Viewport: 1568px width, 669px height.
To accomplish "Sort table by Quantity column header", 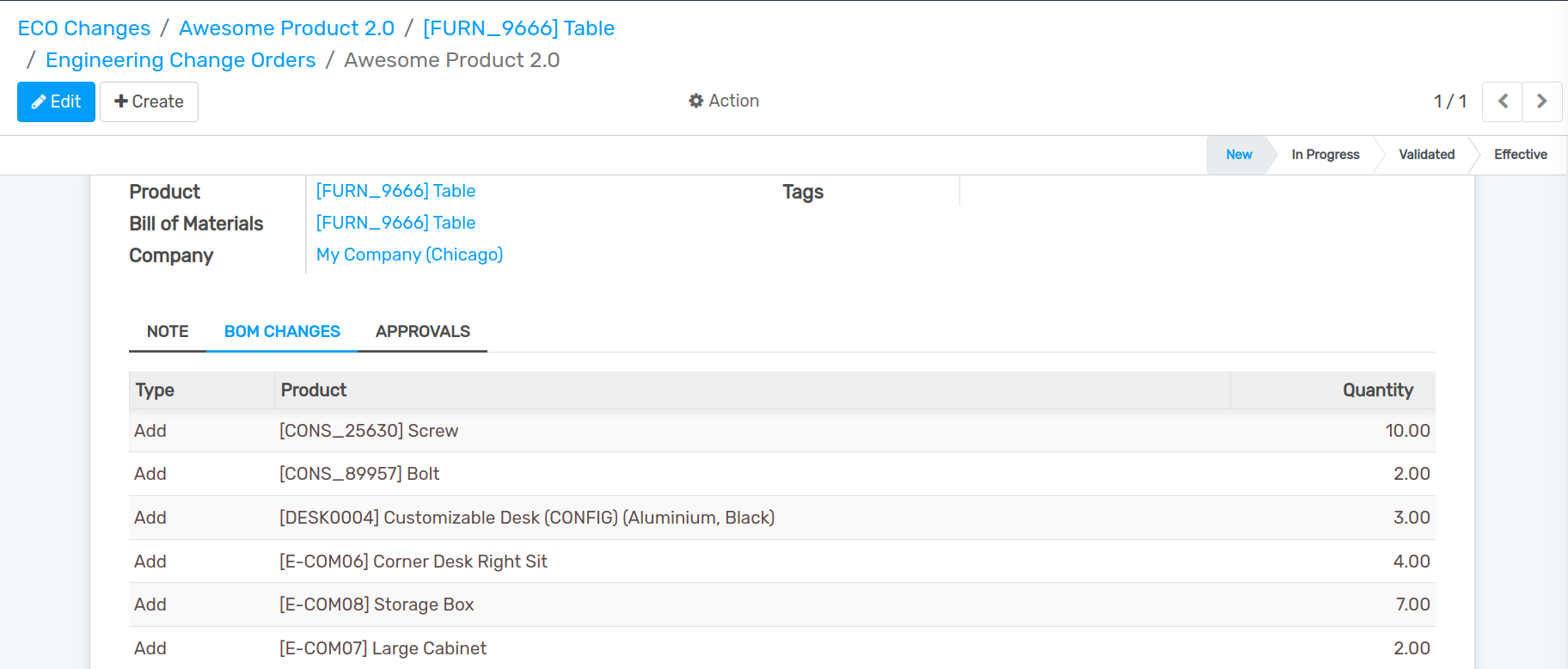I will tap(1377, 390).
